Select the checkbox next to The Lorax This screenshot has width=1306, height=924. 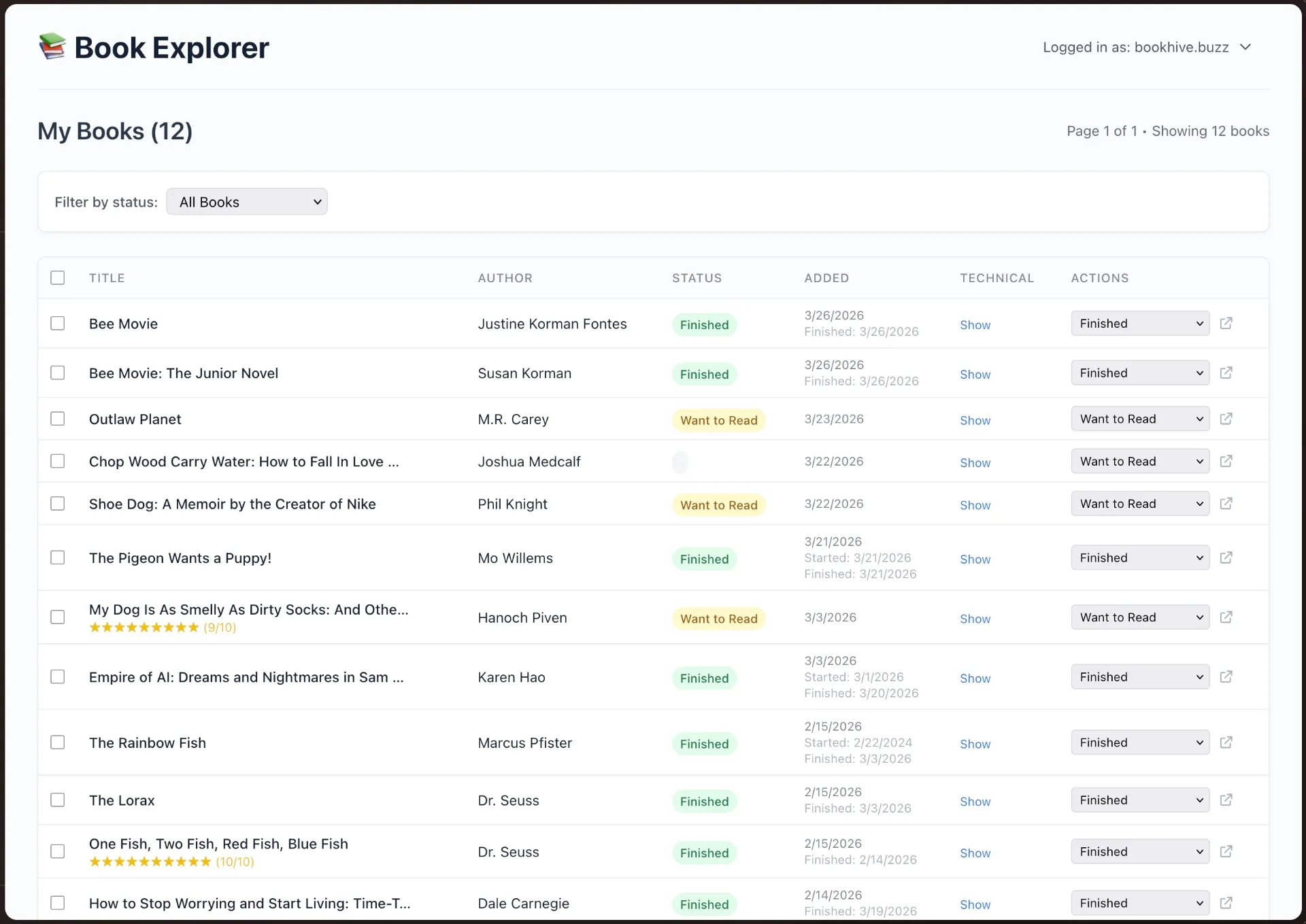click(x=58, y=800)
